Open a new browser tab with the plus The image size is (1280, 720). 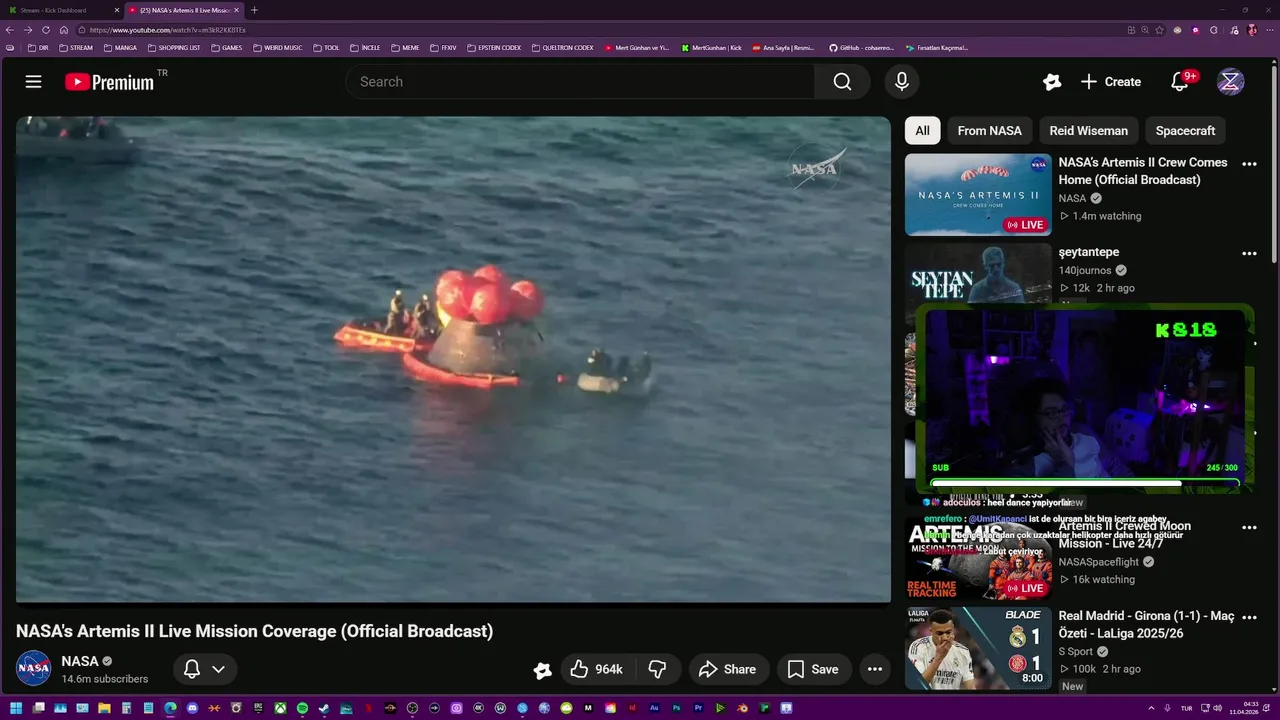[x=254, y=10]
